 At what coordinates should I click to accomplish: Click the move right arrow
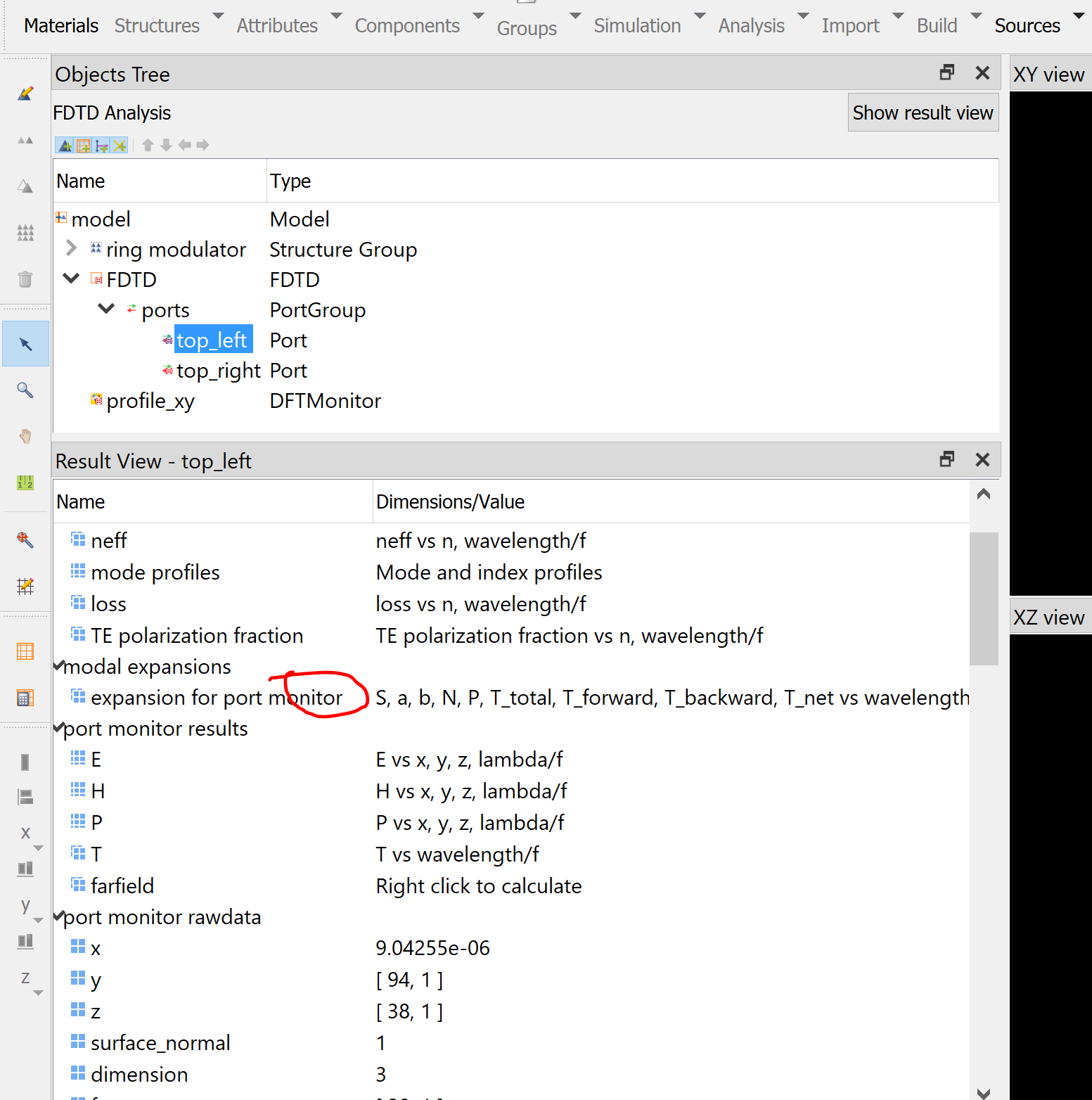pos(203,145)
